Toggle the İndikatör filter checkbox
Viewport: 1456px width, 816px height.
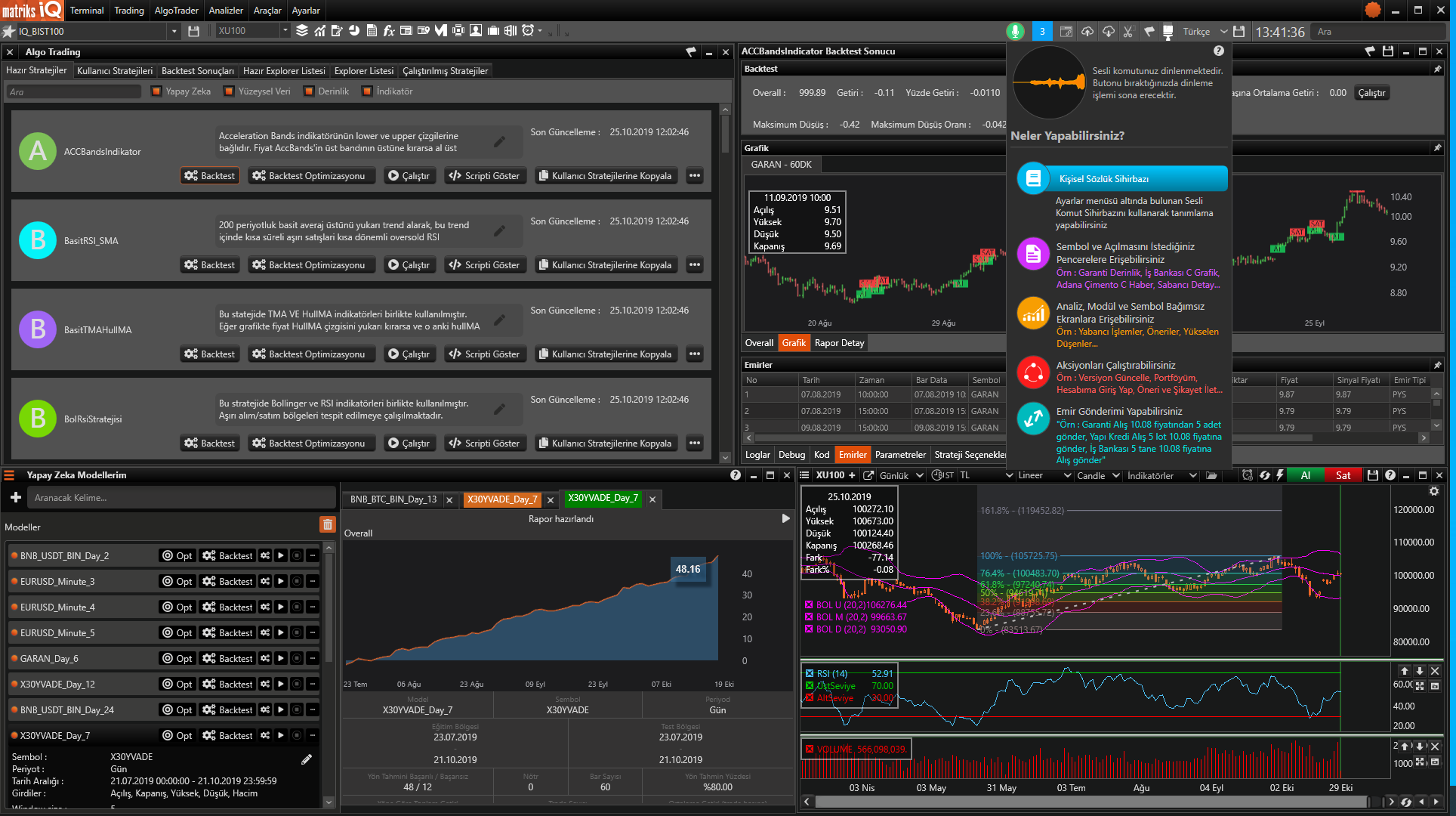point(367,91)
